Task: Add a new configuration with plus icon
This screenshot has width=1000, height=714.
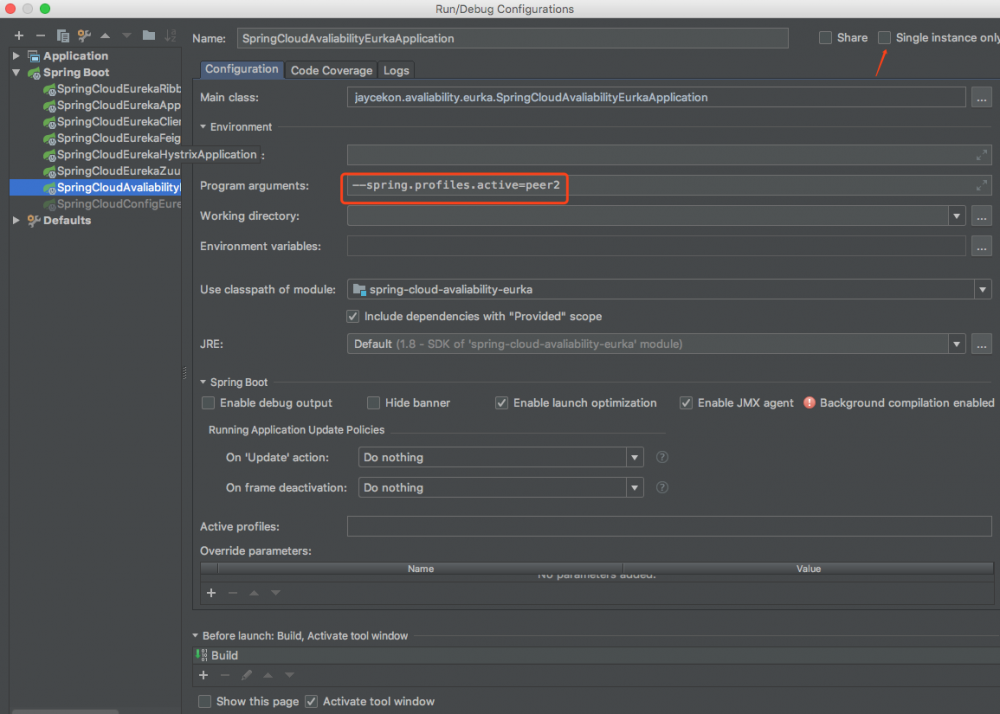Action: point(19,36)
